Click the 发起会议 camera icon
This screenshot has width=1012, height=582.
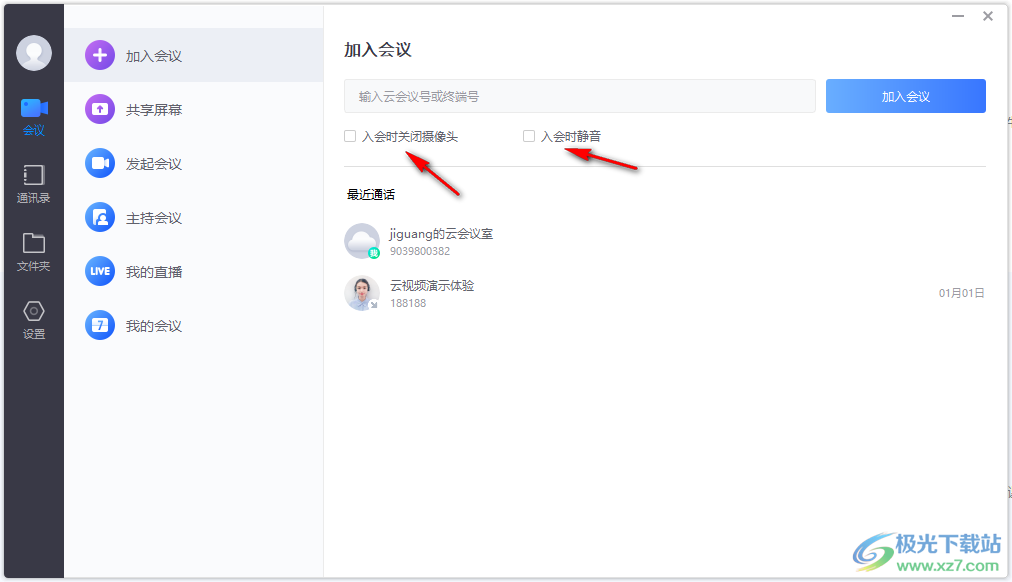pos(100,163)
